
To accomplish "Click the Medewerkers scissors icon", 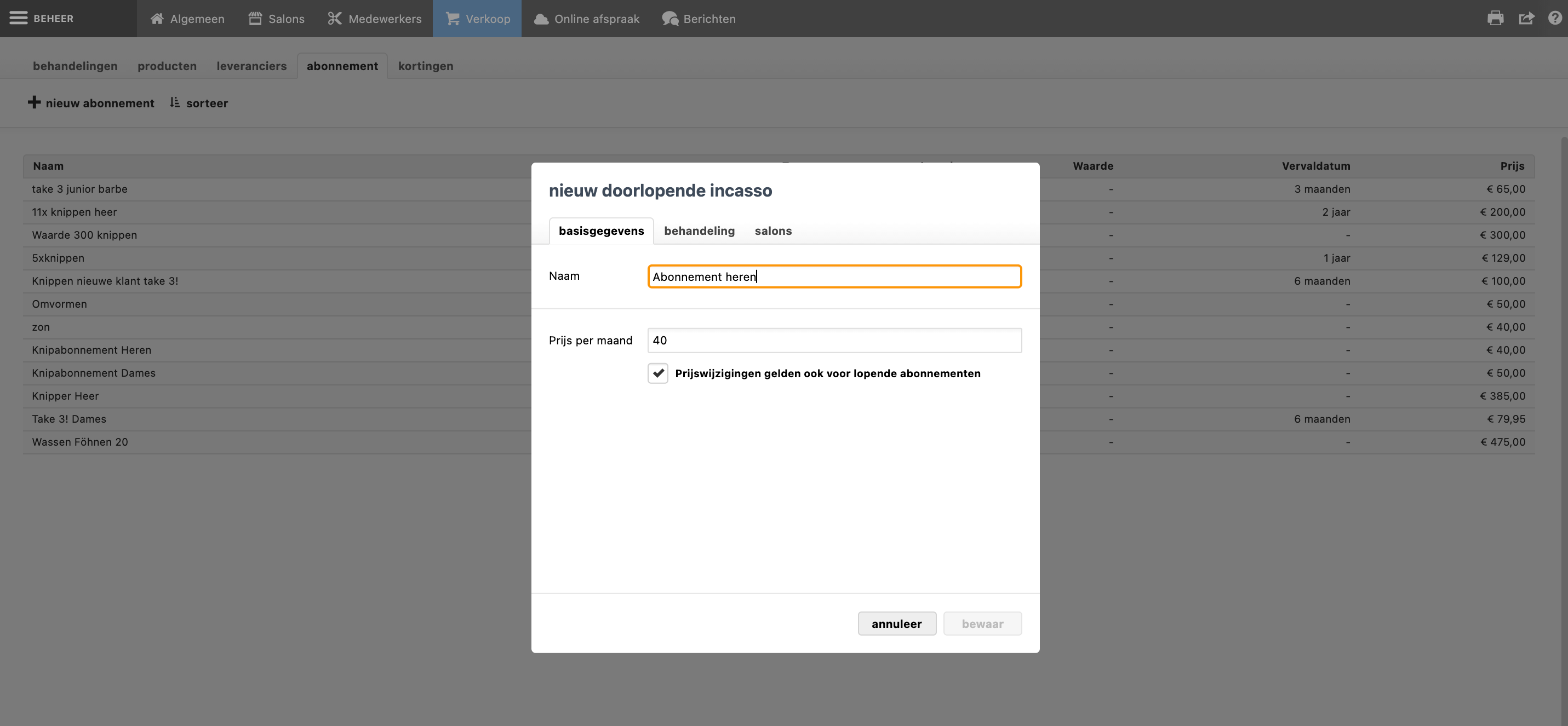I will pos(335,18).
